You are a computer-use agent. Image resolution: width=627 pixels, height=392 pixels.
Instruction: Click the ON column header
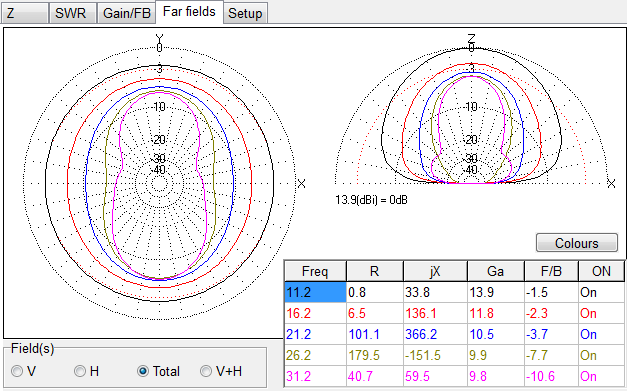(601, 271)
